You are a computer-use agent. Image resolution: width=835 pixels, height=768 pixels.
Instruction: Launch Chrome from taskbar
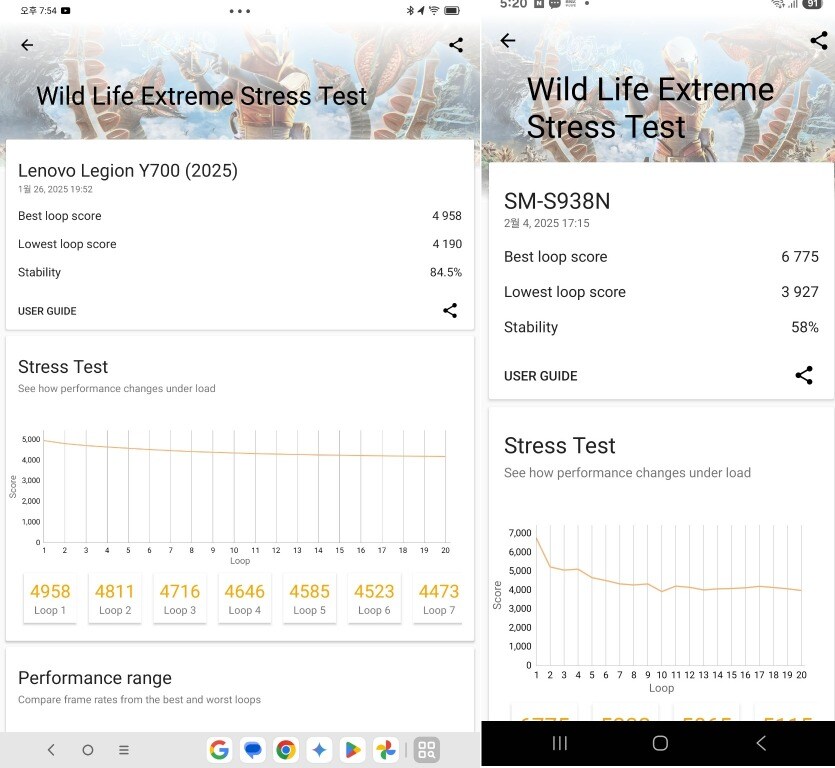coord(286,750)
